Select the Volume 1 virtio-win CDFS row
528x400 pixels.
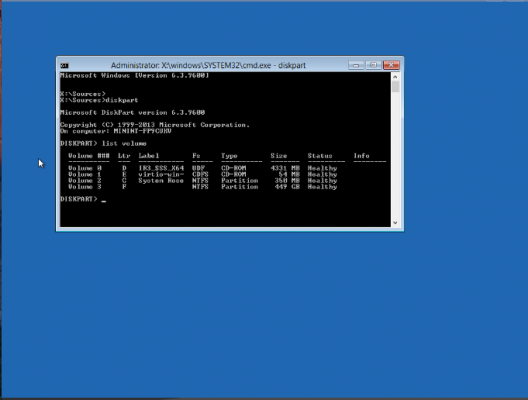[203, 174]
